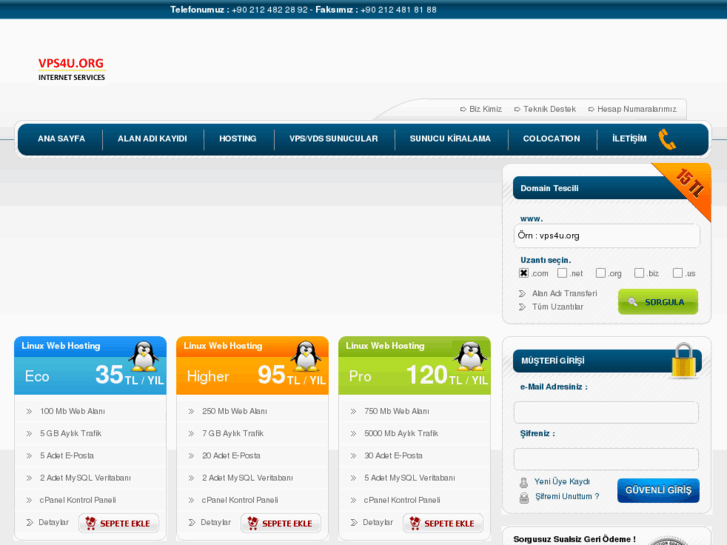
Task: Click arrow icon beside Higher plan Detaylar
Action: click(x=192, y=523)
